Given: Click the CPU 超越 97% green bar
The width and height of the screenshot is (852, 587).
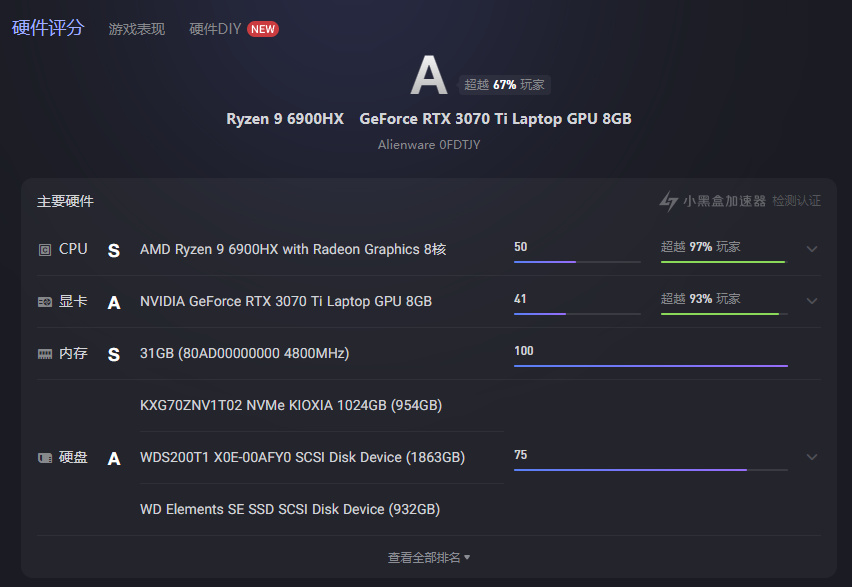Looking at the screenshot, I should (723, 261).
